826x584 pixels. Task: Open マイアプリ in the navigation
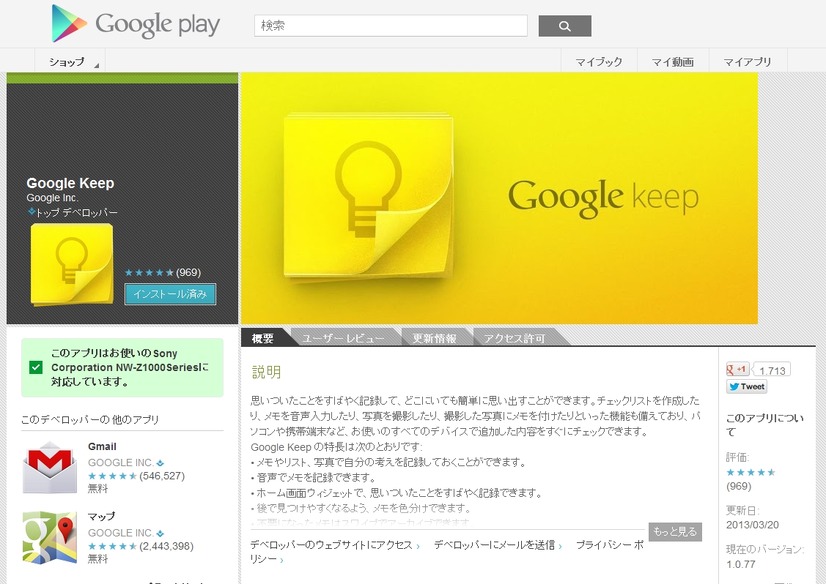pos(748,62)
